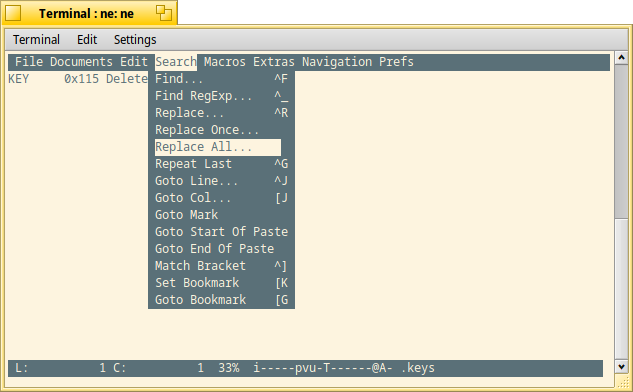This screenshot has width=633, height=392.
Task: Open the Edit menu in Terminal menubar
Action: tap(87, 40)
